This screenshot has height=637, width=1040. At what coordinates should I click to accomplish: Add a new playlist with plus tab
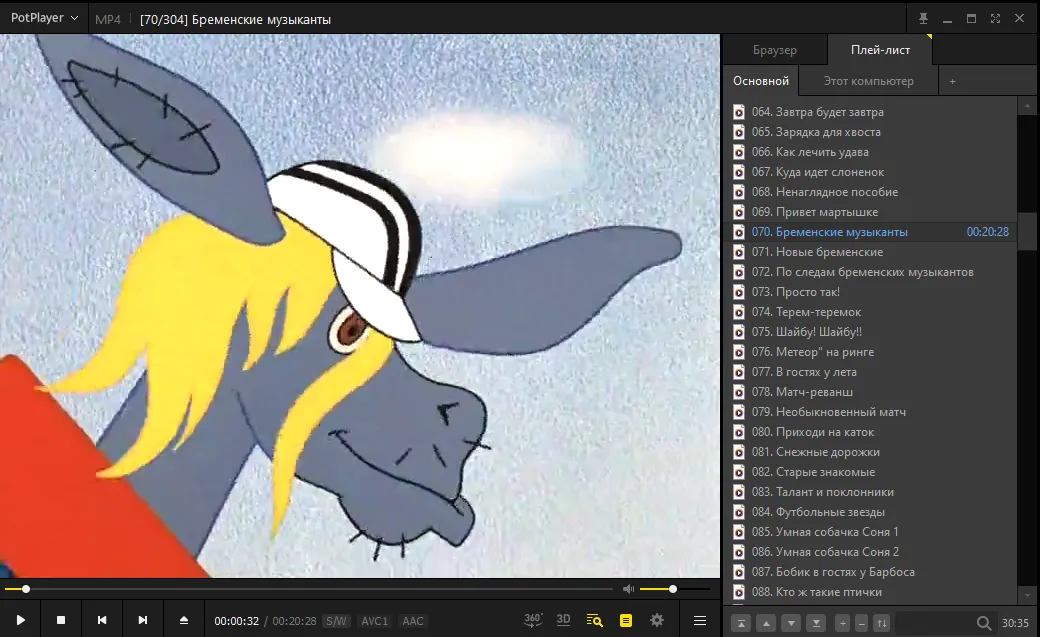tap(952, 81)
